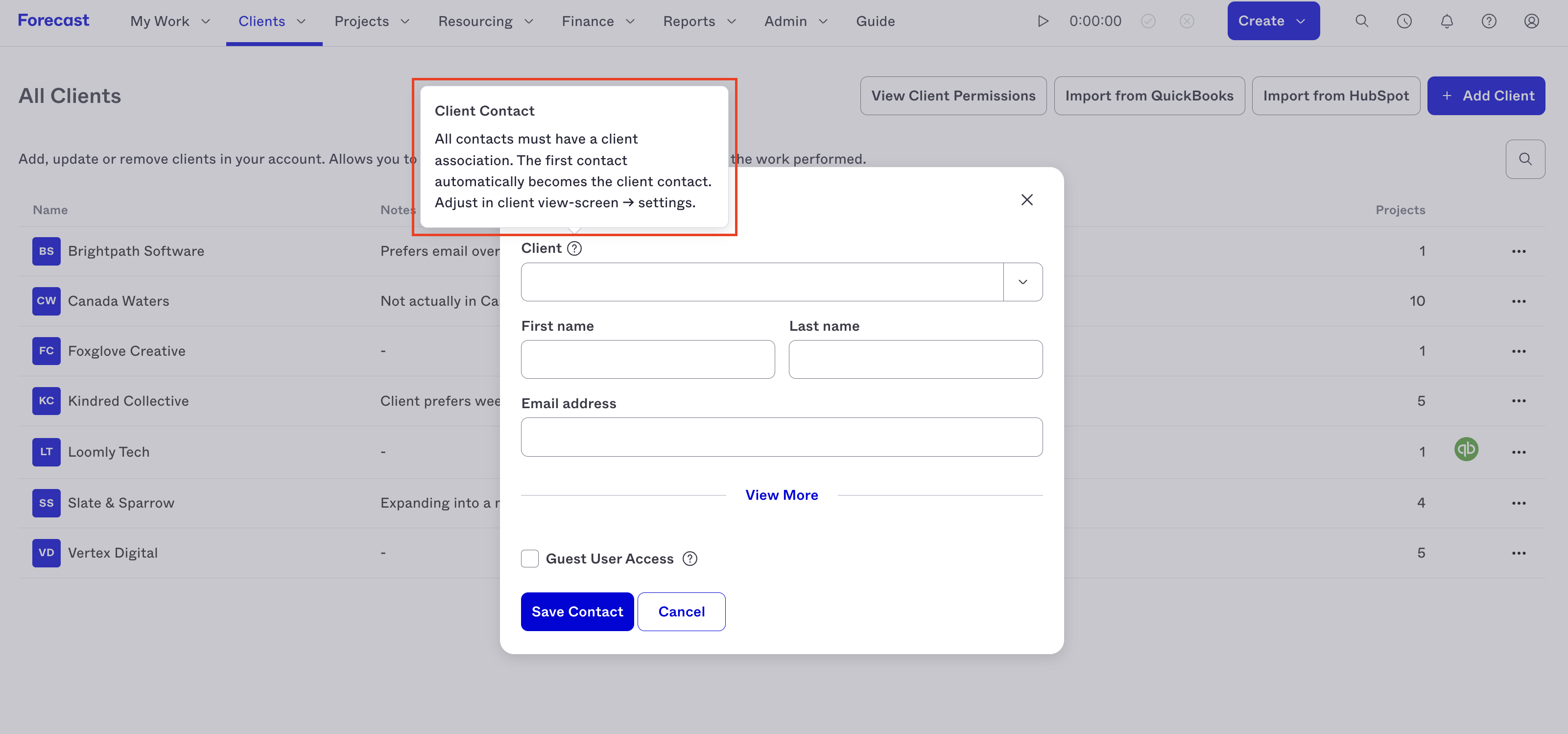Open global search magnifier in top bar
Image resolution: width=1568 pixels, height=734 pixels.
[1362, 22]
